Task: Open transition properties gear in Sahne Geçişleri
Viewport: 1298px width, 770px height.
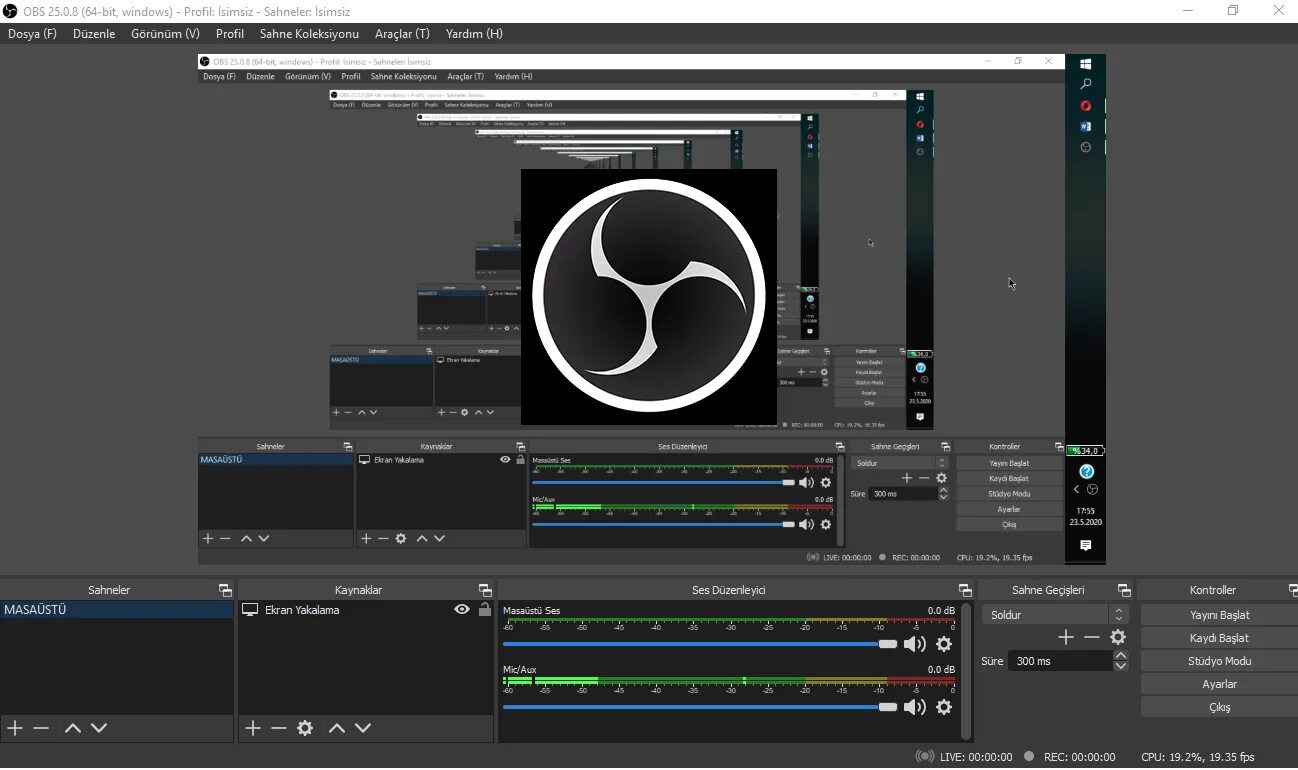Action: click(x=1118, y=637)
